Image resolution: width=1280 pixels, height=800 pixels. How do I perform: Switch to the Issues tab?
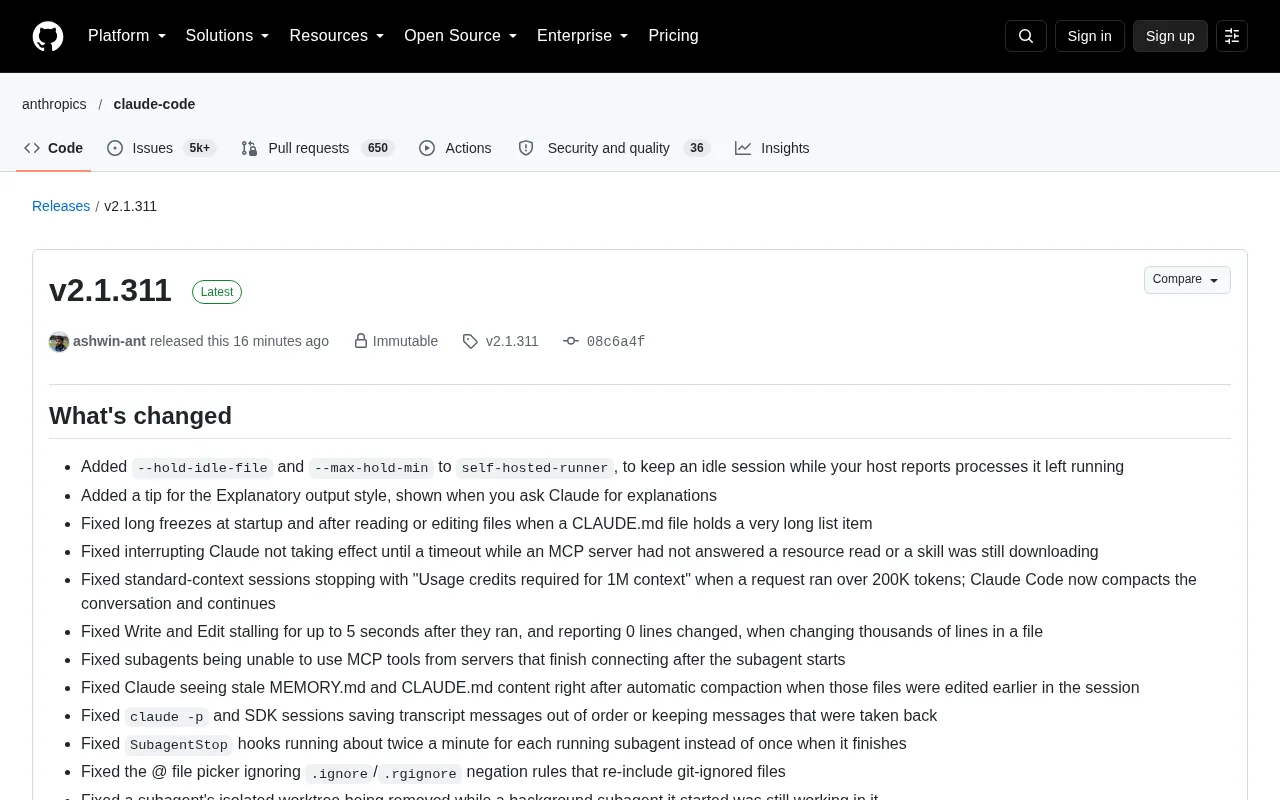point(161,148)
